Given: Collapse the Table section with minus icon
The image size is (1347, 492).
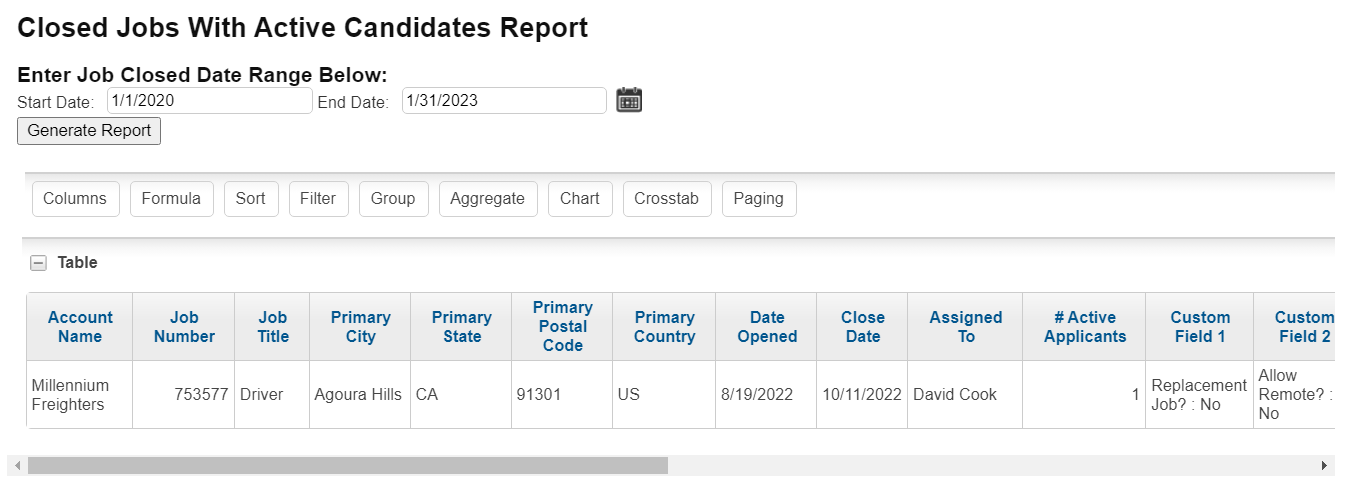Looking at the screenshot, I should 38,263.
